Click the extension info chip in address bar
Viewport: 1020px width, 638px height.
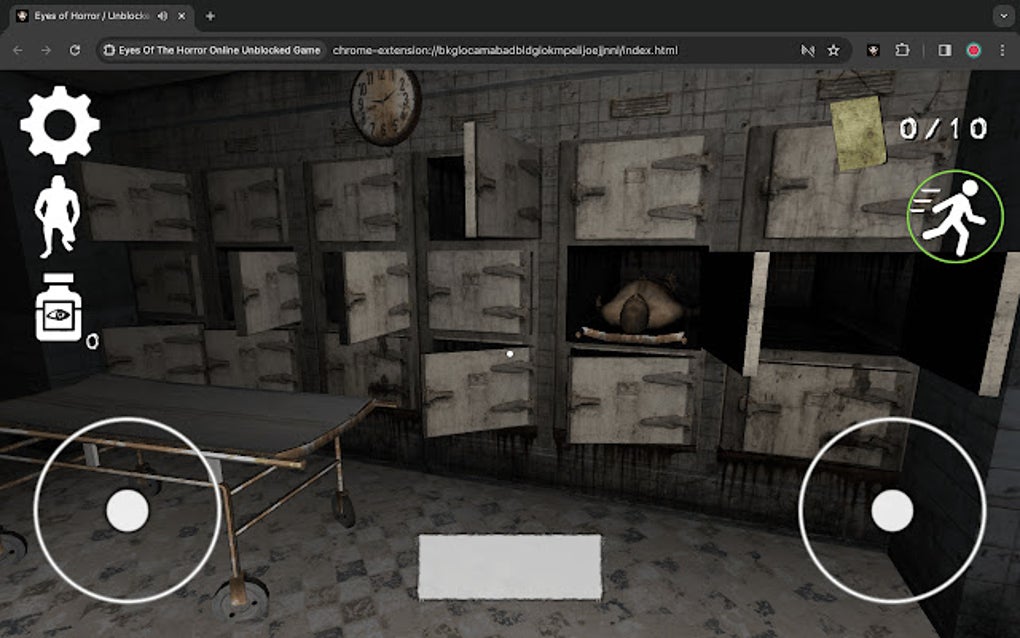pyautogui.click(x=212, y=50)
